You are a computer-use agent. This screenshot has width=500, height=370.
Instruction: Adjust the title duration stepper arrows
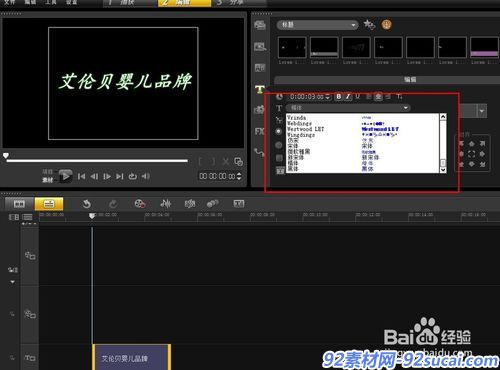coord(328,97)
